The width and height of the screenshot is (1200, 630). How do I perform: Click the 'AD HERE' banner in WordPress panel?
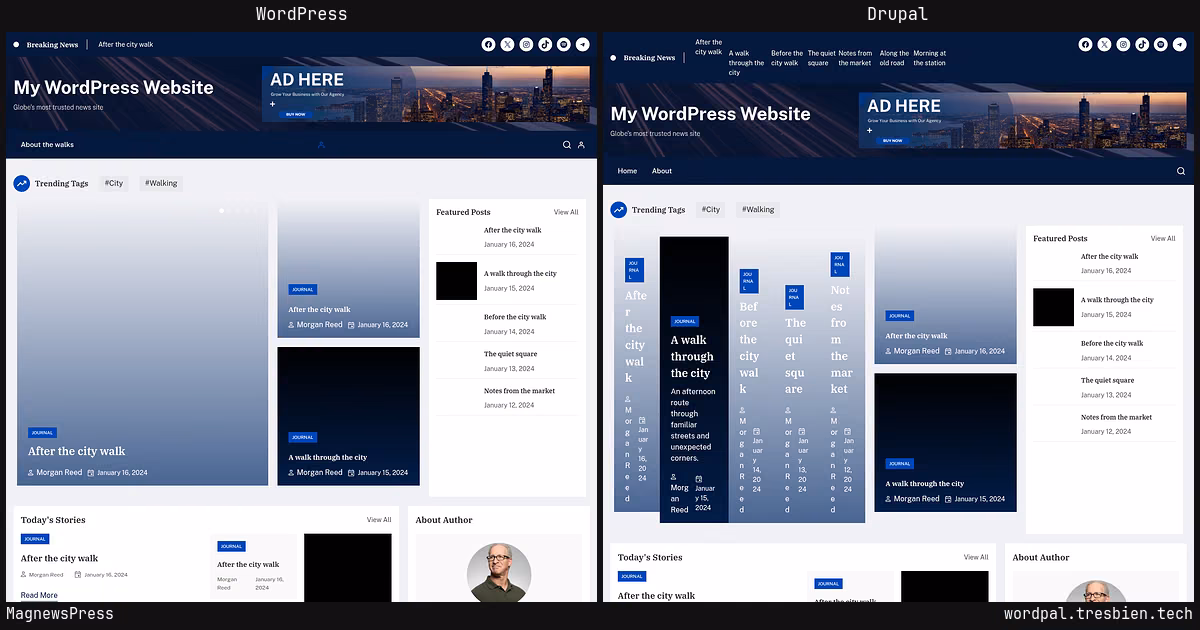point(426,94)
